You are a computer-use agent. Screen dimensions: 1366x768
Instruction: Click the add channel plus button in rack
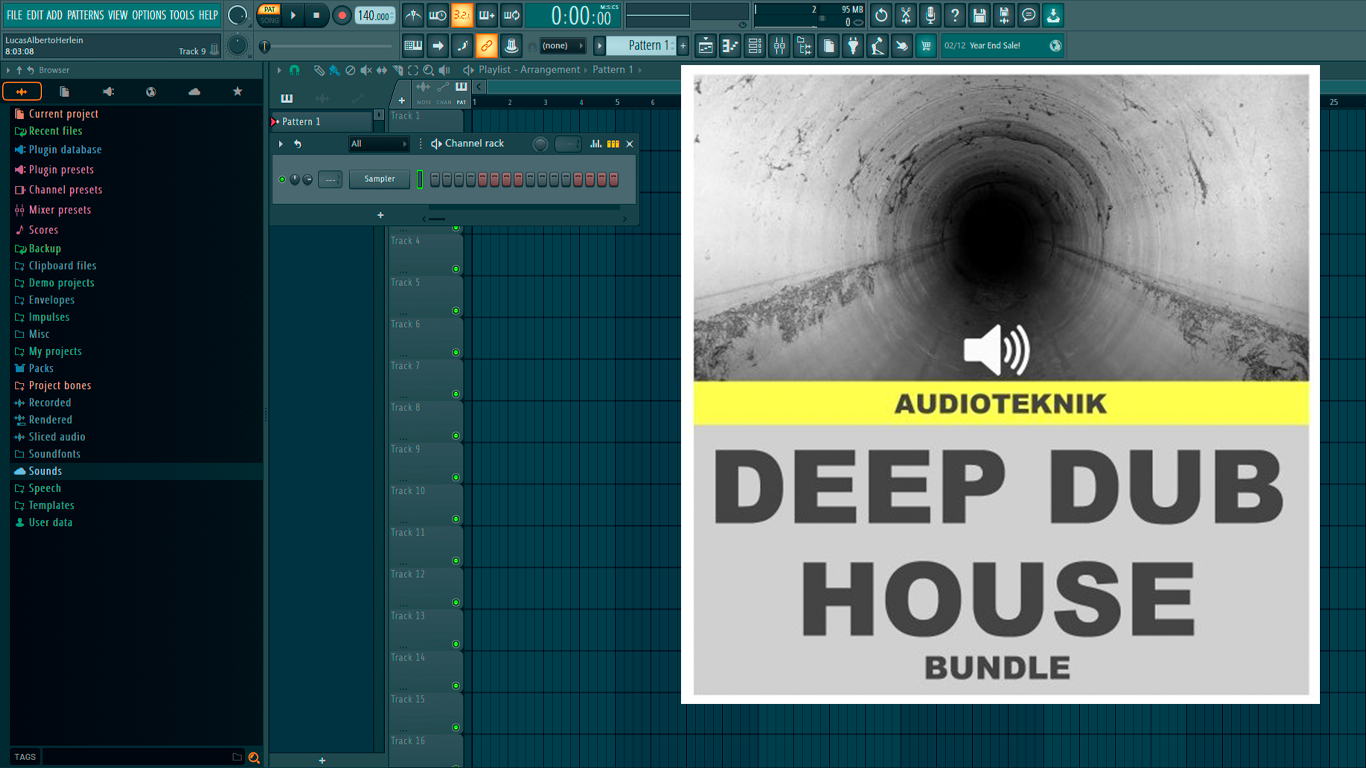tap(380, 215)
